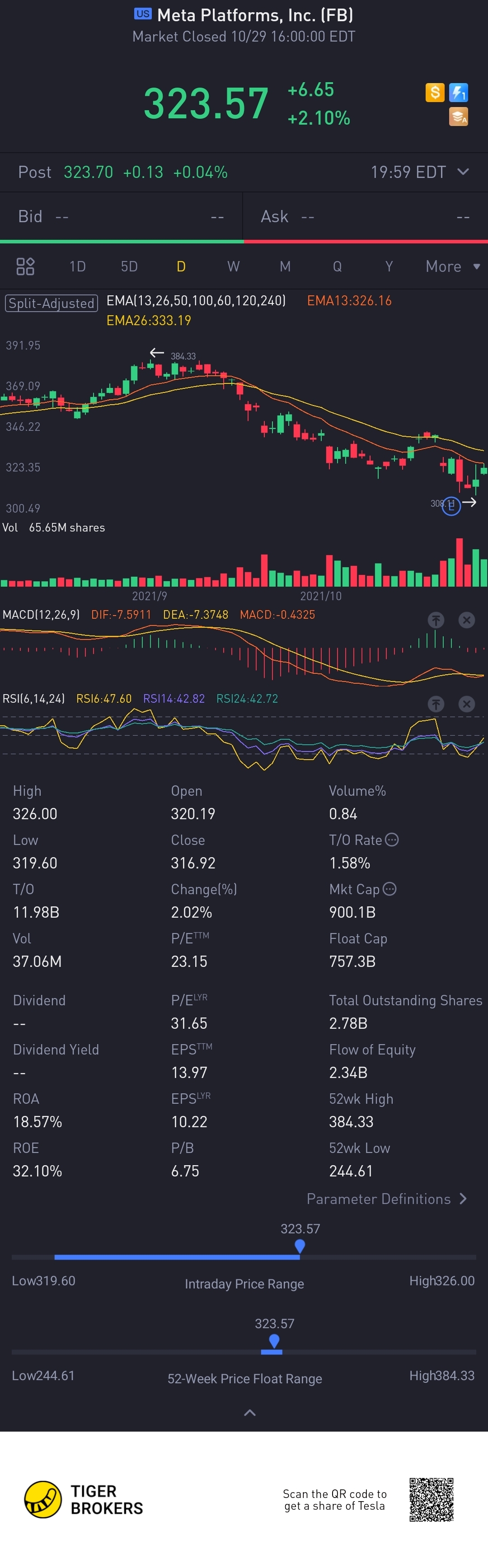Select the D daily chart tab
488x1568 pixels.
(x=181, y=266)
